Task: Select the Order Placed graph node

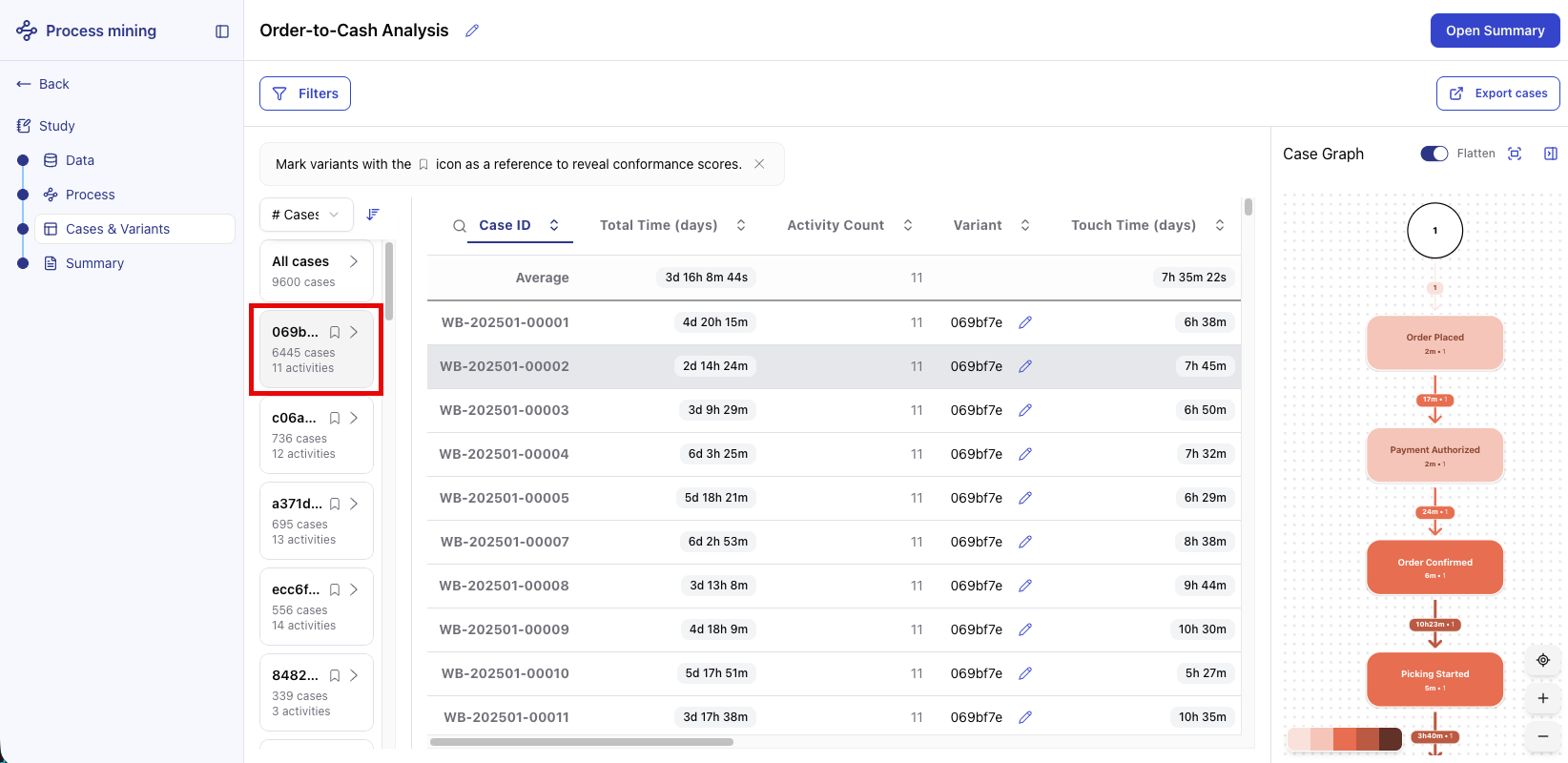Action: point(1434,343)
